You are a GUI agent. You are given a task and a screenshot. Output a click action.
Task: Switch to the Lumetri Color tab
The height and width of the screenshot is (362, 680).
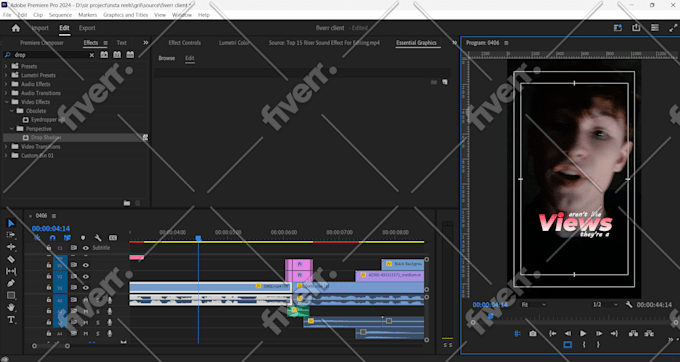click(x=234, y=42)
